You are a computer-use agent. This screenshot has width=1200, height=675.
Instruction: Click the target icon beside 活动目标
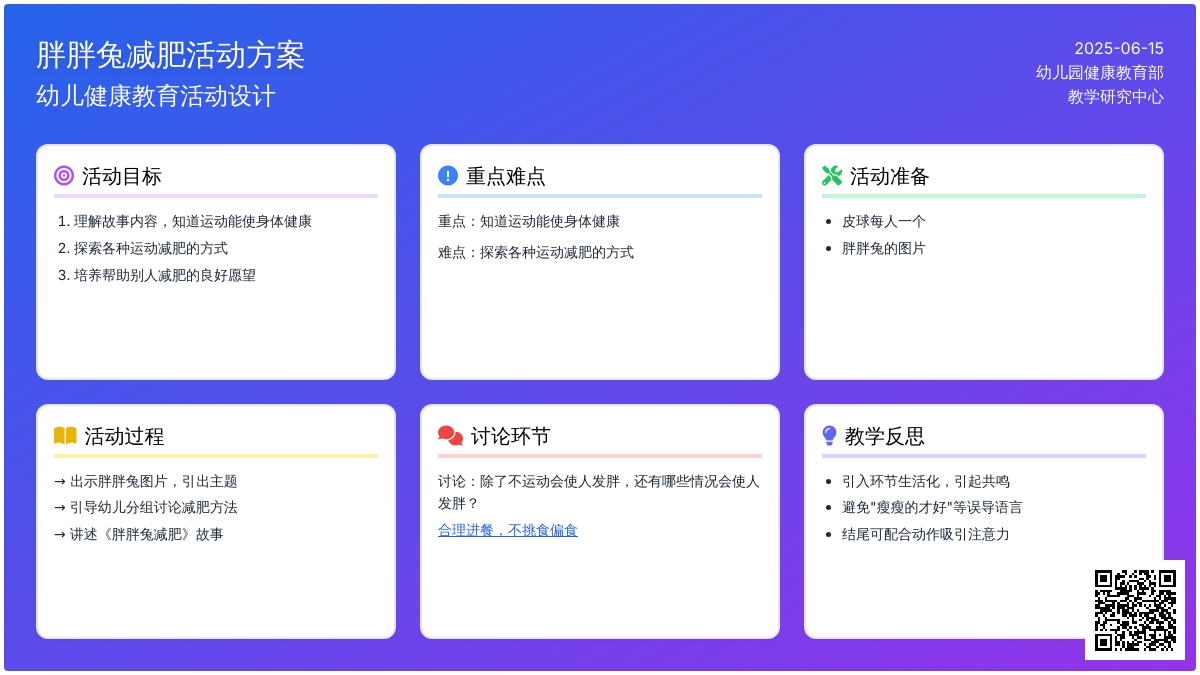tap(64, 176)
